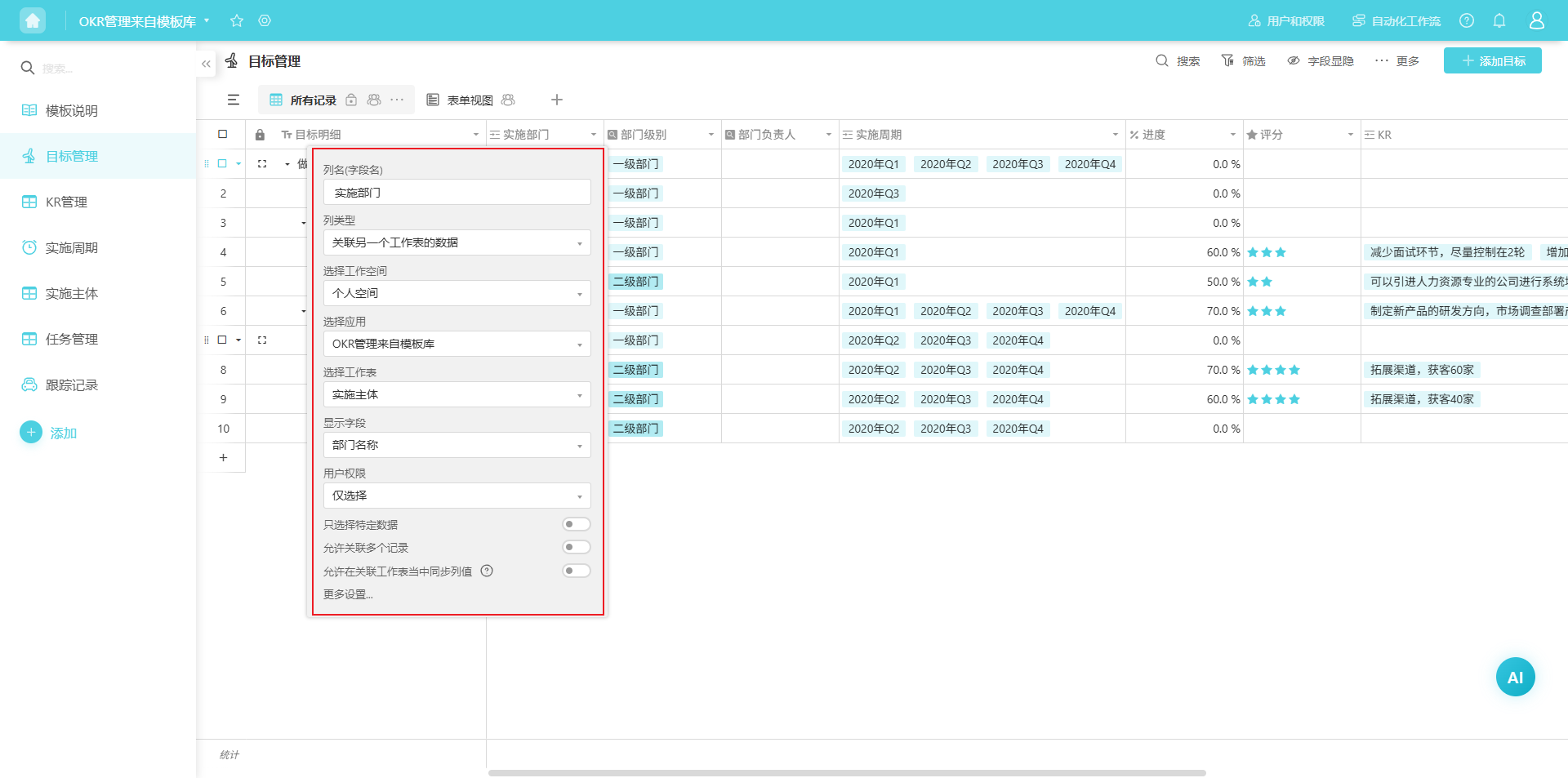Expand row 1 record with fullscreen icon
Viewport: 1568px width, 778px height.
[x=262, y=164]
